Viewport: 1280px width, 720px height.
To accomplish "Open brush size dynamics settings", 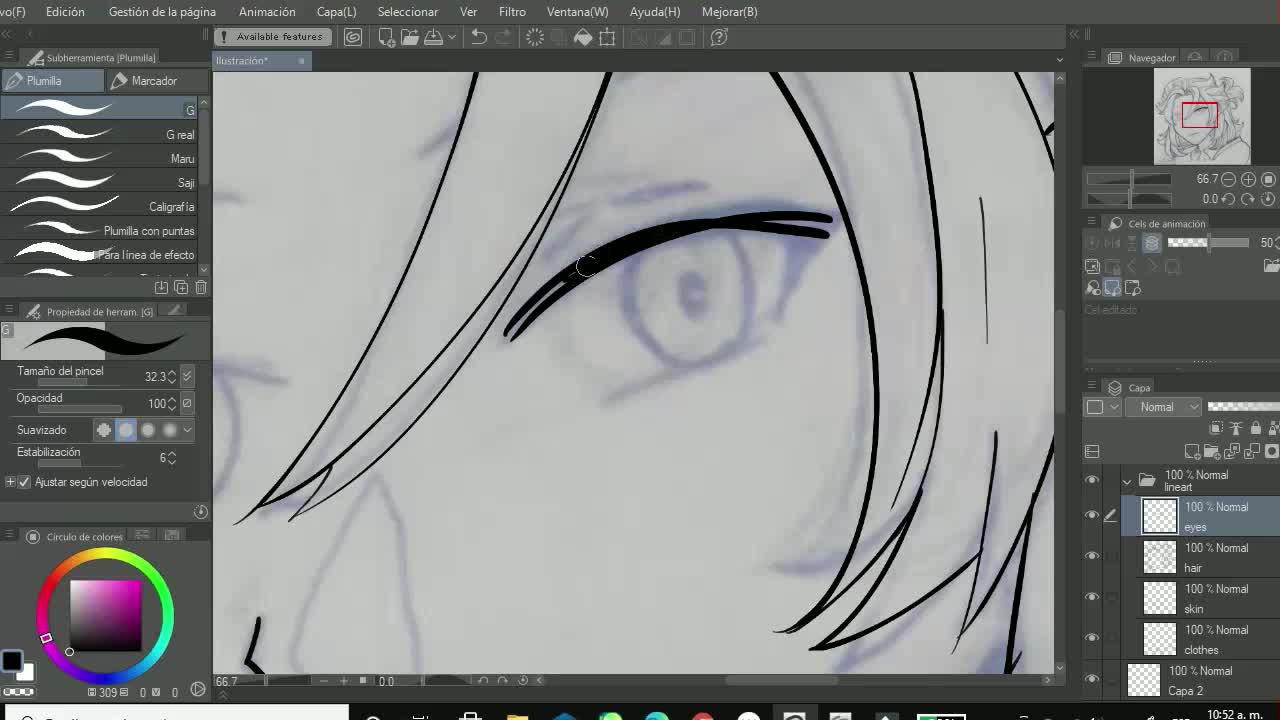I will 187,376.
